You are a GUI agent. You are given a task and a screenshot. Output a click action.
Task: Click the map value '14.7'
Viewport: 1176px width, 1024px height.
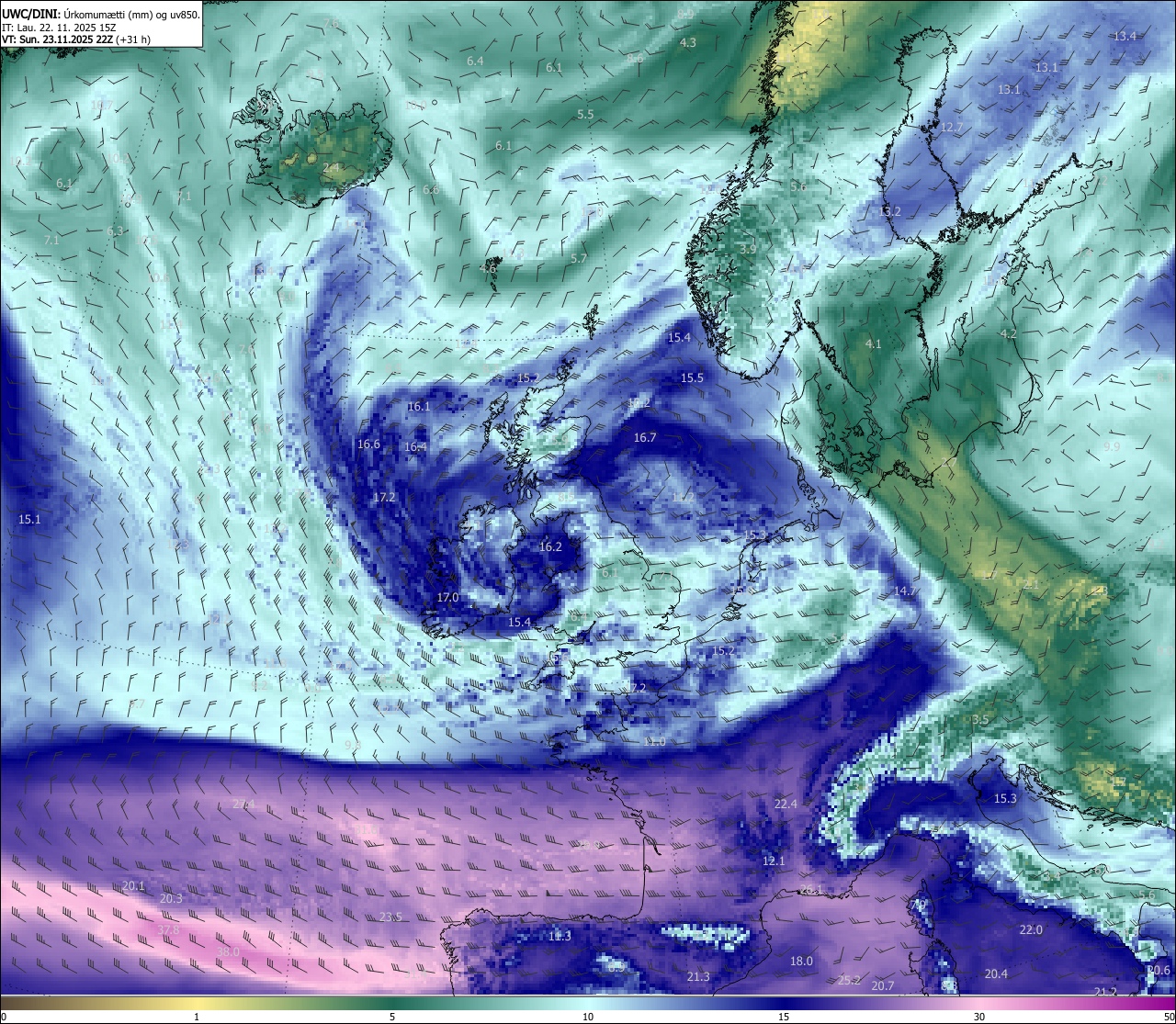click(x=905, y=591)
